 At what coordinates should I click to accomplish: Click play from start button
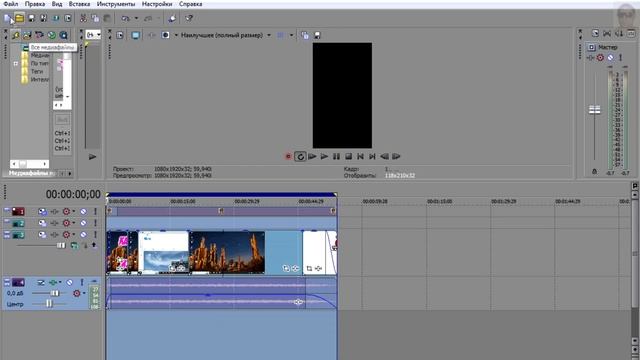(x=312, y=156)
